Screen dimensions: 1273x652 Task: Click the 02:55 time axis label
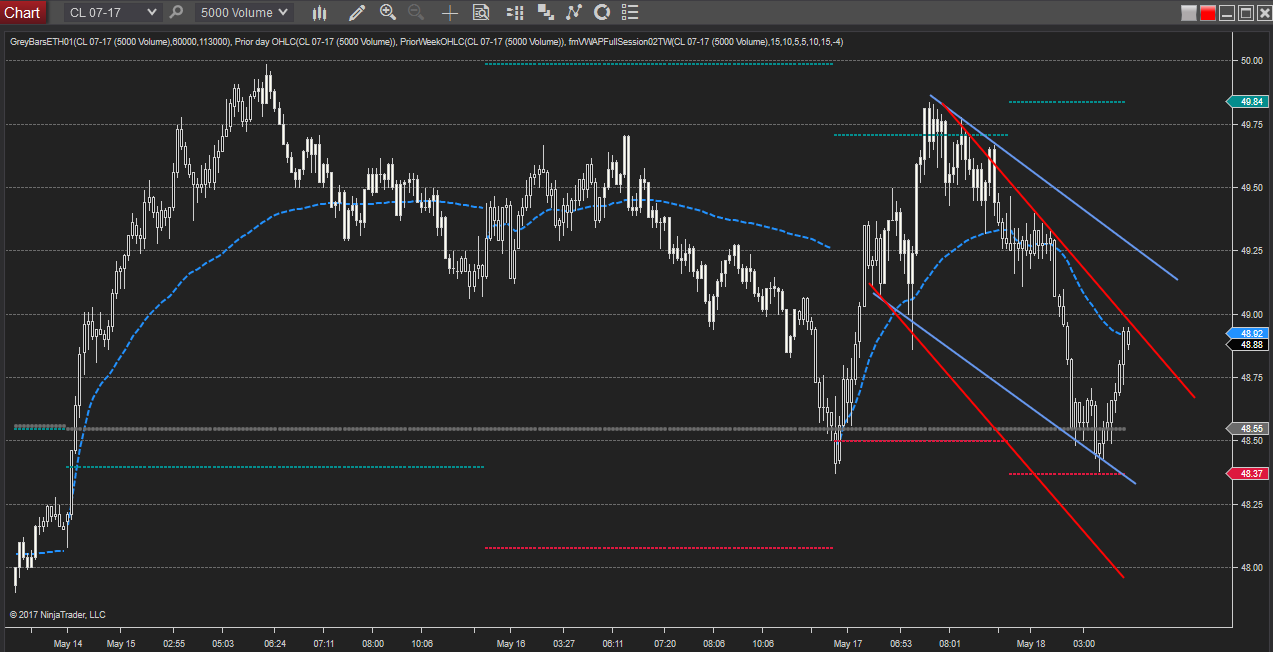[x=174, y=644]
